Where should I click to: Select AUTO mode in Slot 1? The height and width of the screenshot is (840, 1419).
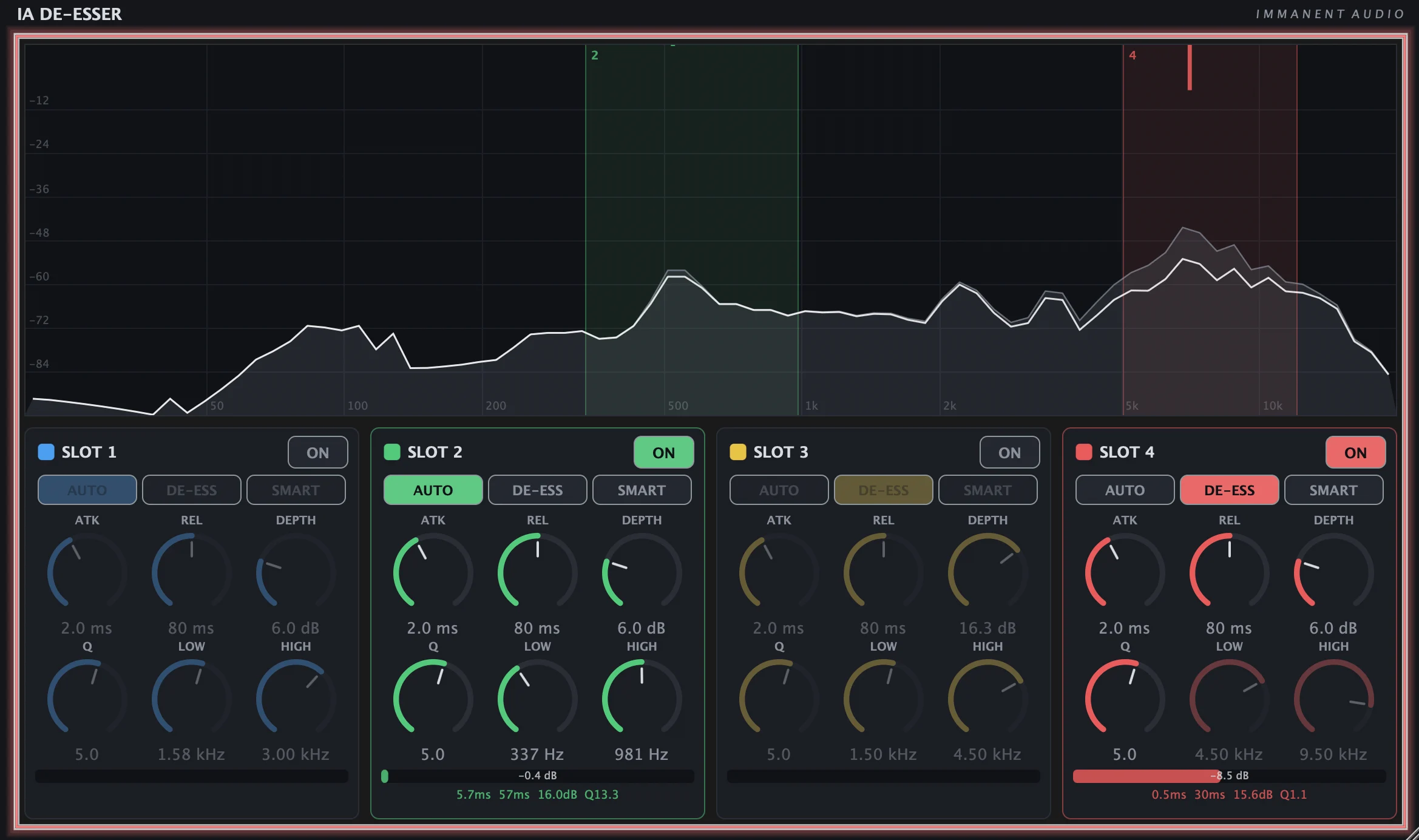pos(87,490)
